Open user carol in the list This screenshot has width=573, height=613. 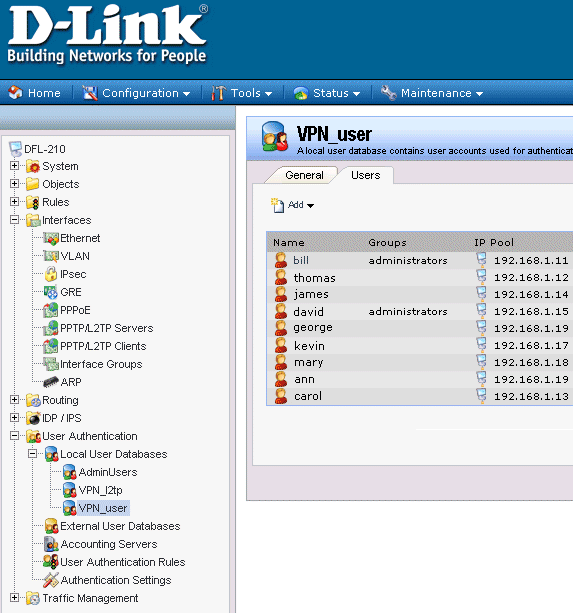(308, 396)
